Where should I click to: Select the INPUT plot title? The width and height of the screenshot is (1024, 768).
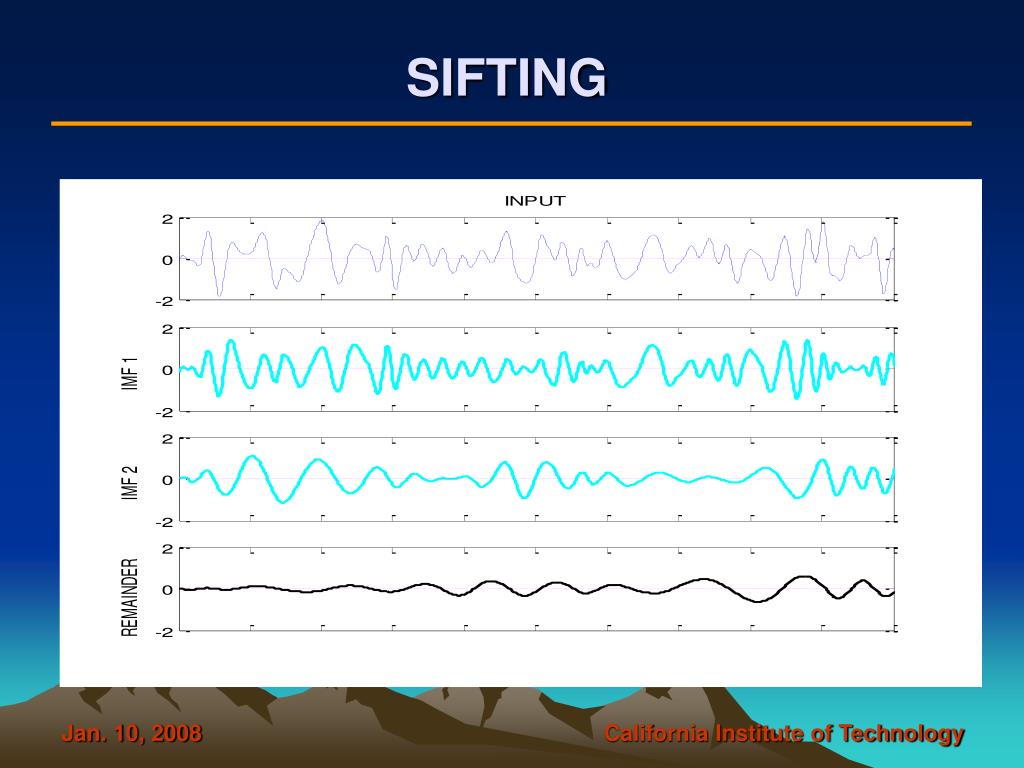(535, 201)
